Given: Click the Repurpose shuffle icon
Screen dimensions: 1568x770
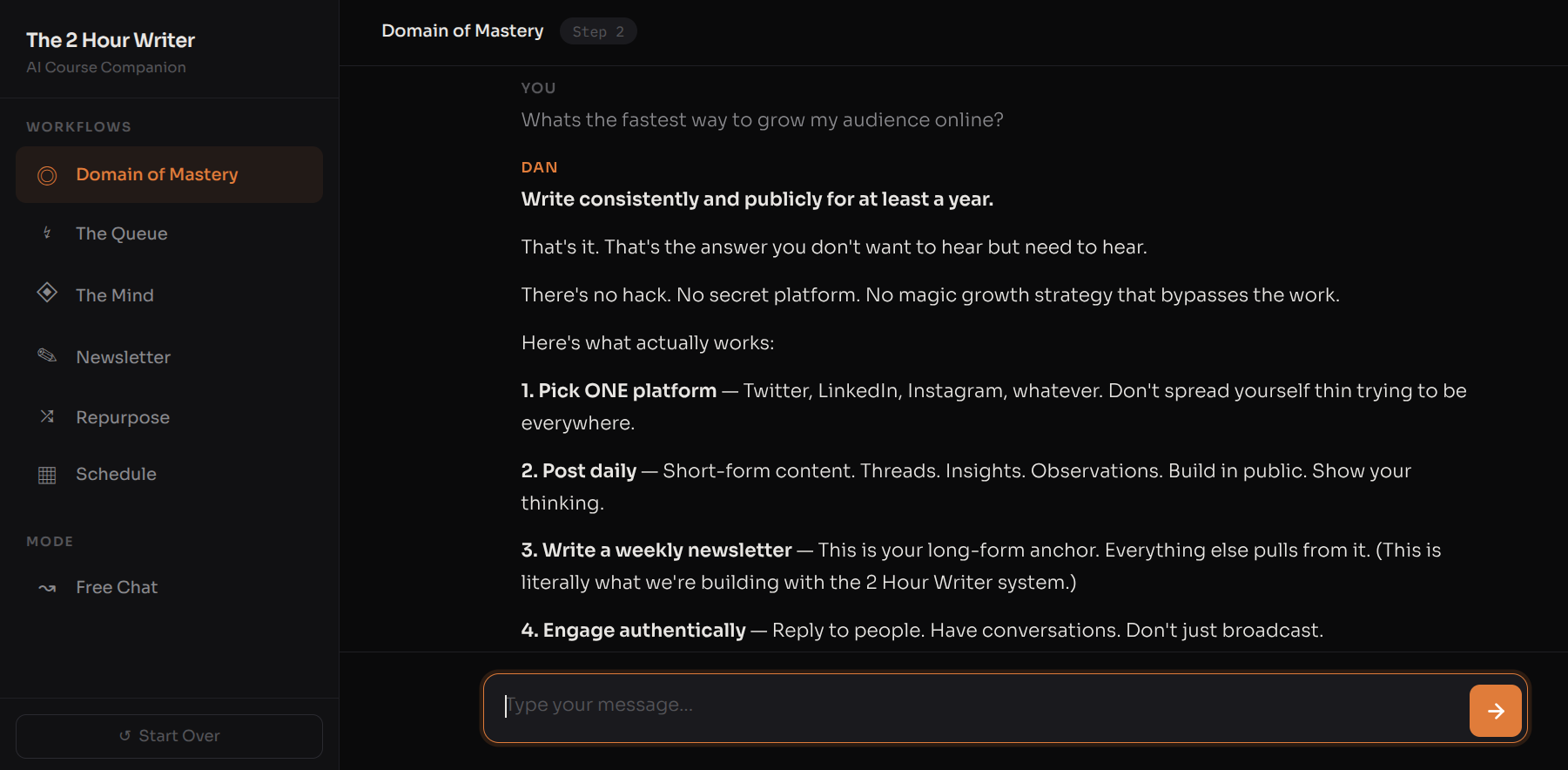Looking at the screenshot, I should pyautogui.click(x=47, y=416).
